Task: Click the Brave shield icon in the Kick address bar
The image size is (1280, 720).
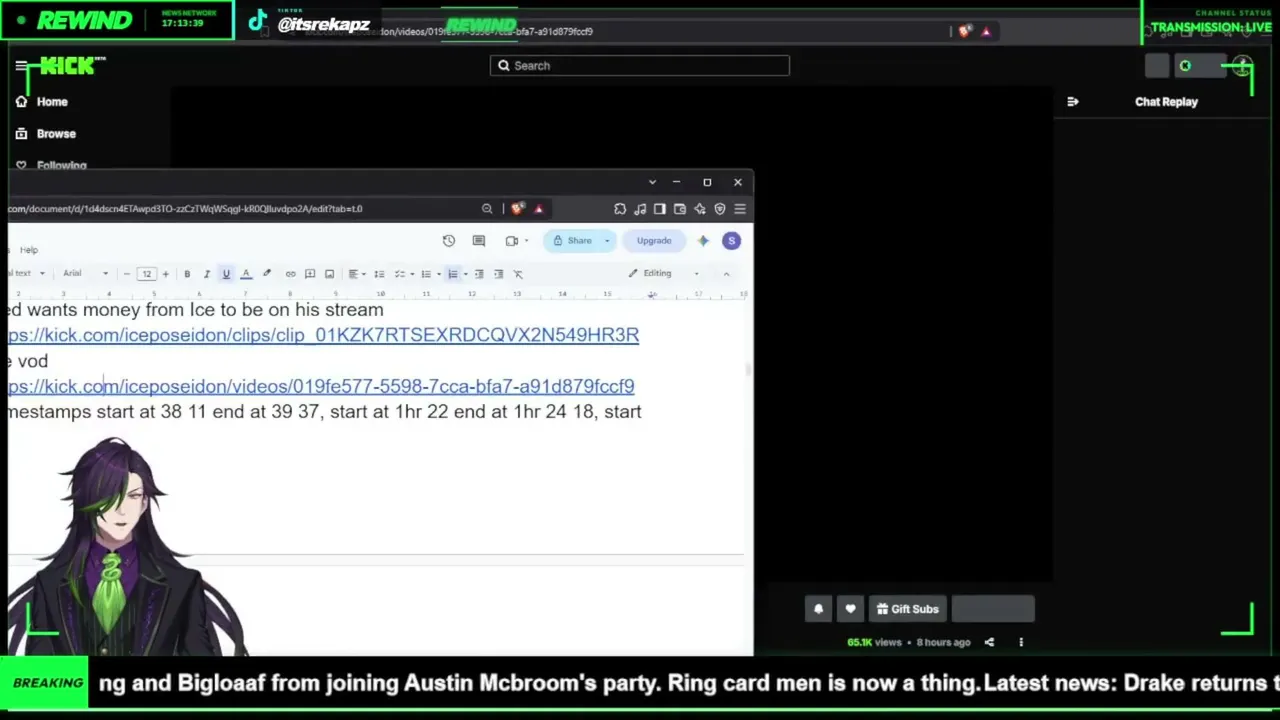Action: pyautogui.click(x=964, y=32)
